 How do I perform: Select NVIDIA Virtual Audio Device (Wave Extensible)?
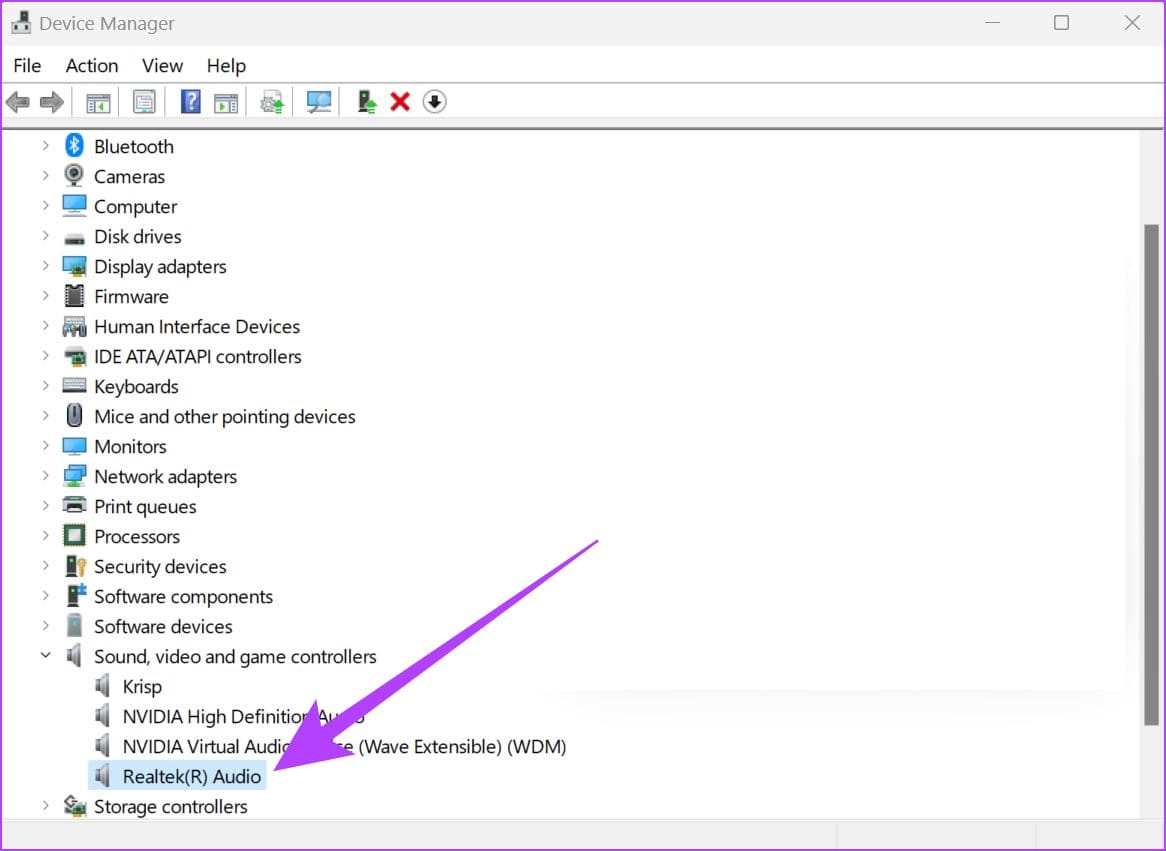344,746
